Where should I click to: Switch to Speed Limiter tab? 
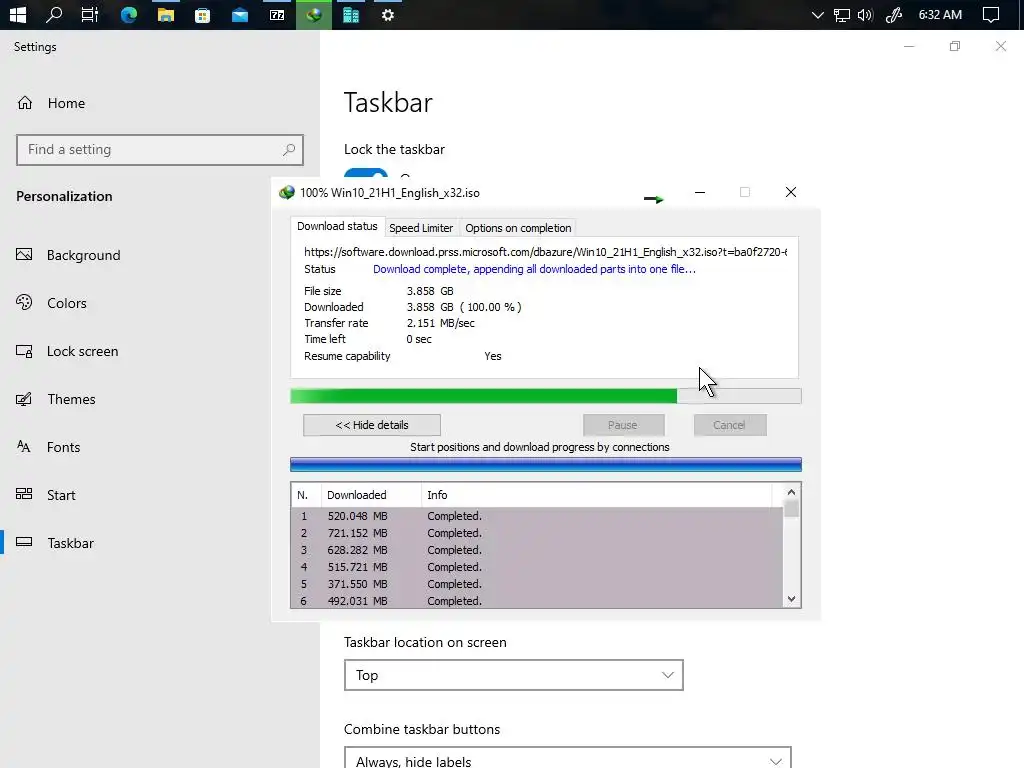point(421,228)
